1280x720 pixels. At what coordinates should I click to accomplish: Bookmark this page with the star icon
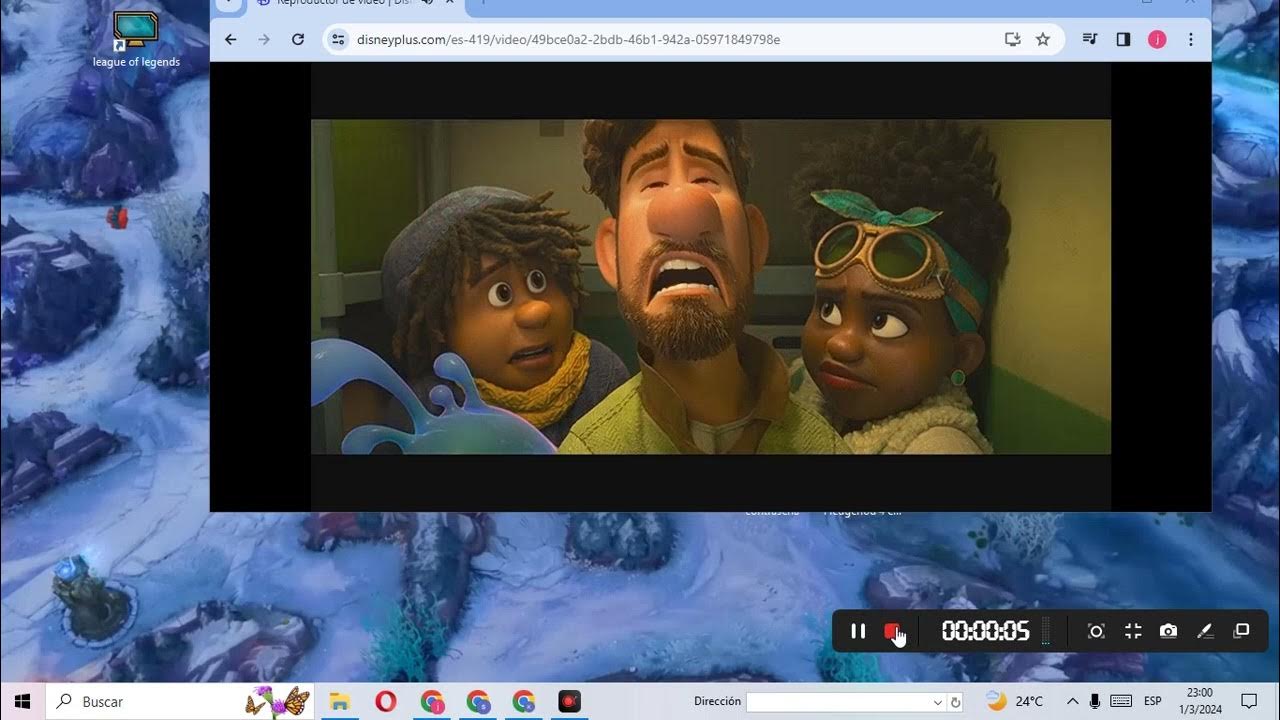tap(1043, 39)
